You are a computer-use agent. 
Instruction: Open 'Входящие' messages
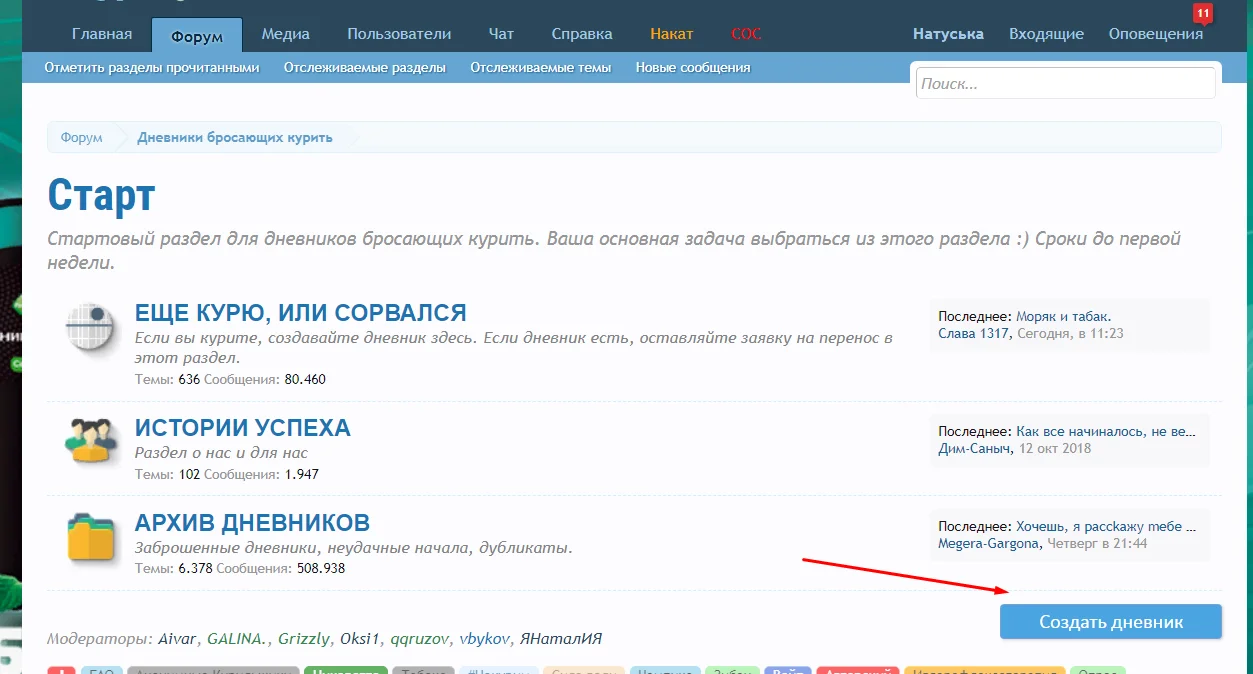(1046, 34)
